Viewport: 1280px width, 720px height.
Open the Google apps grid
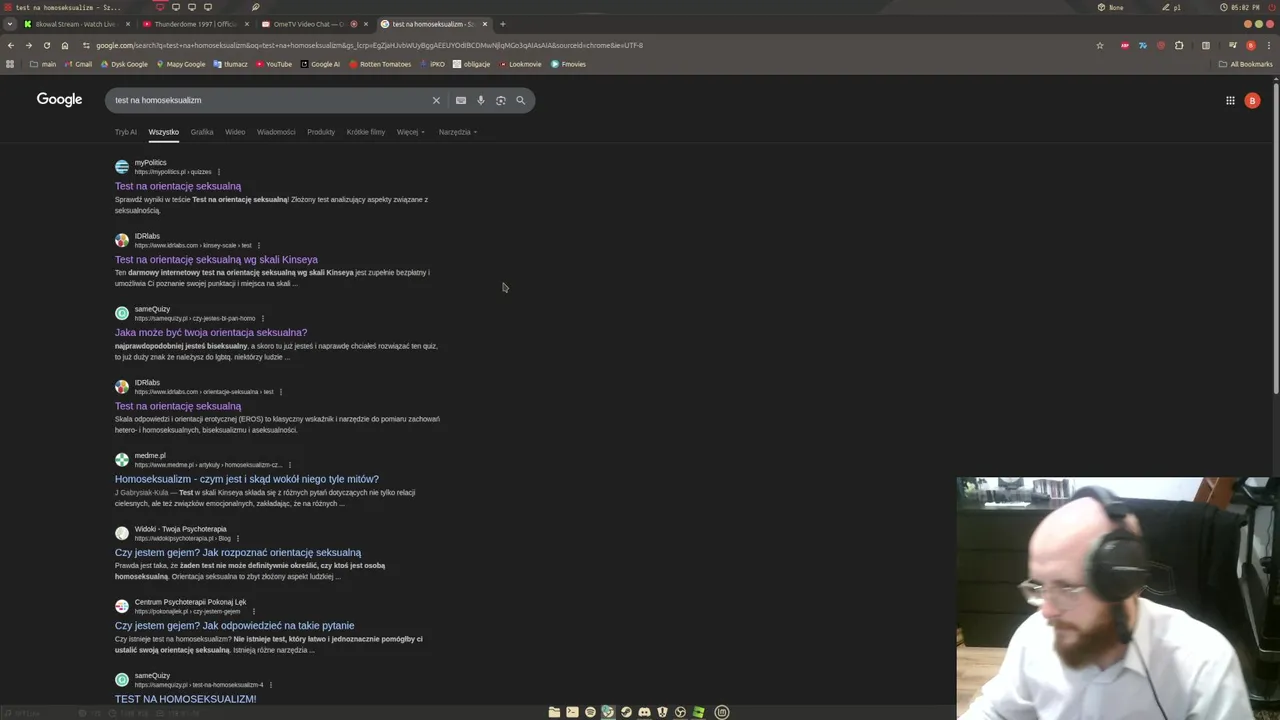tap(1231, 100)
